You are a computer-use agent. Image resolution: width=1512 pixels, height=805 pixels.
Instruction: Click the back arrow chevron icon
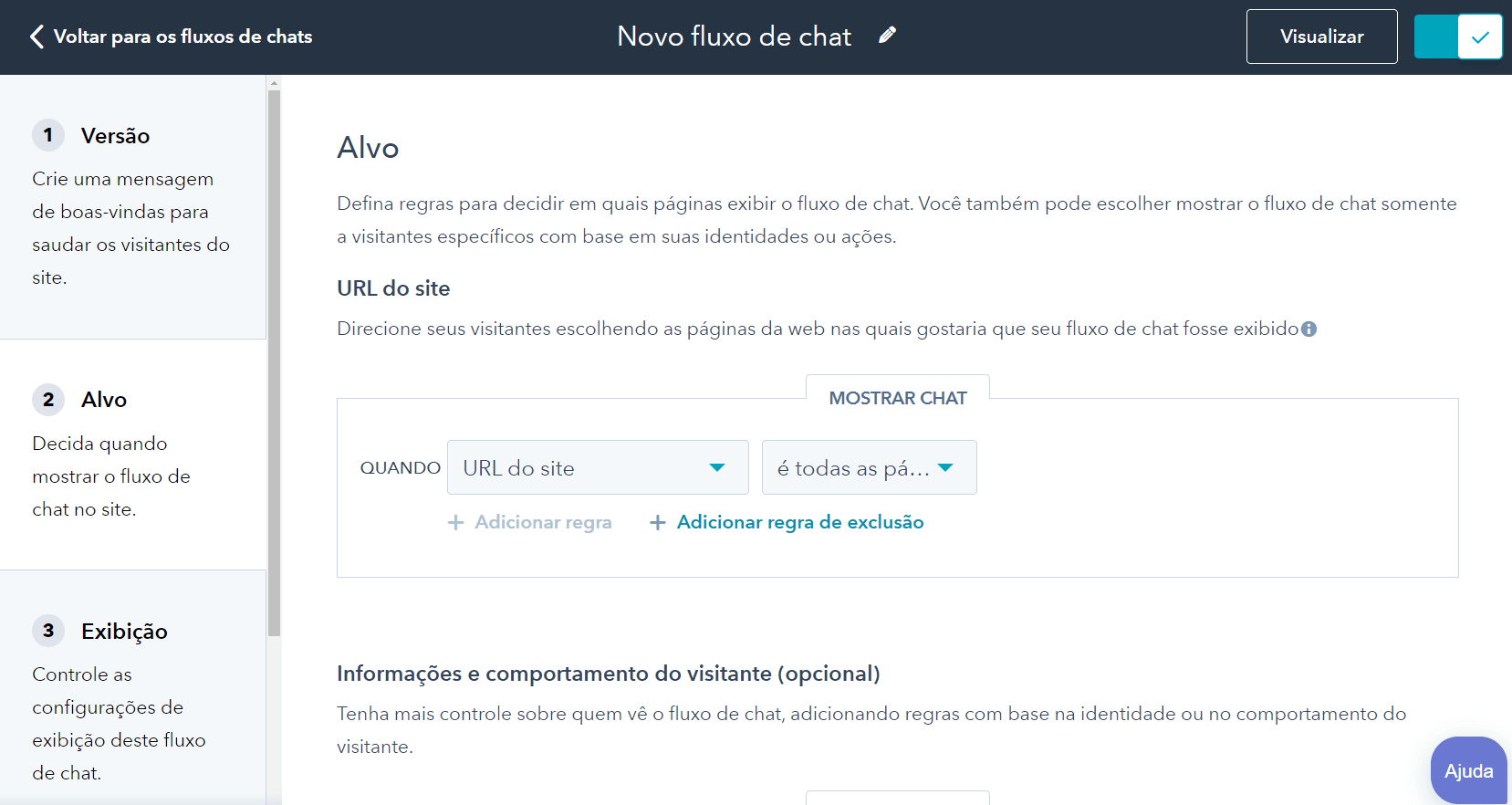click(x=36, y=37)
